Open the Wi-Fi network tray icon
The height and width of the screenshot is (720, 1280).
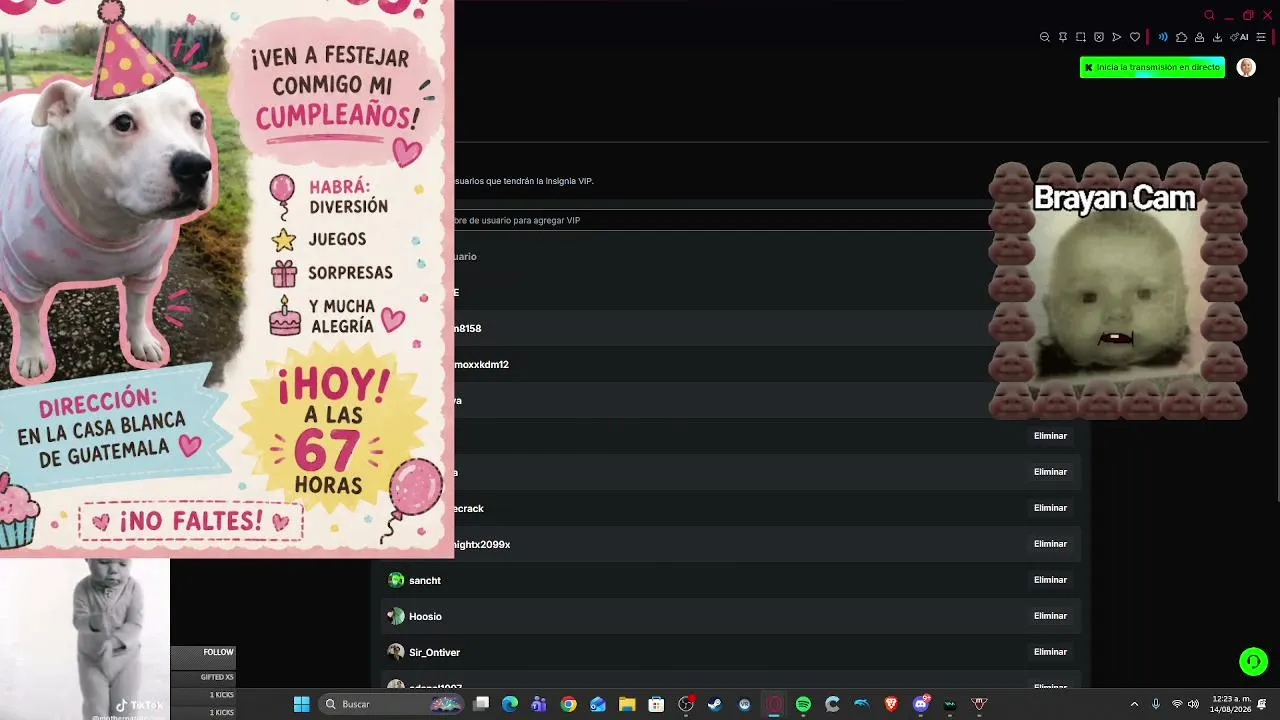(x=1177, y=704)
